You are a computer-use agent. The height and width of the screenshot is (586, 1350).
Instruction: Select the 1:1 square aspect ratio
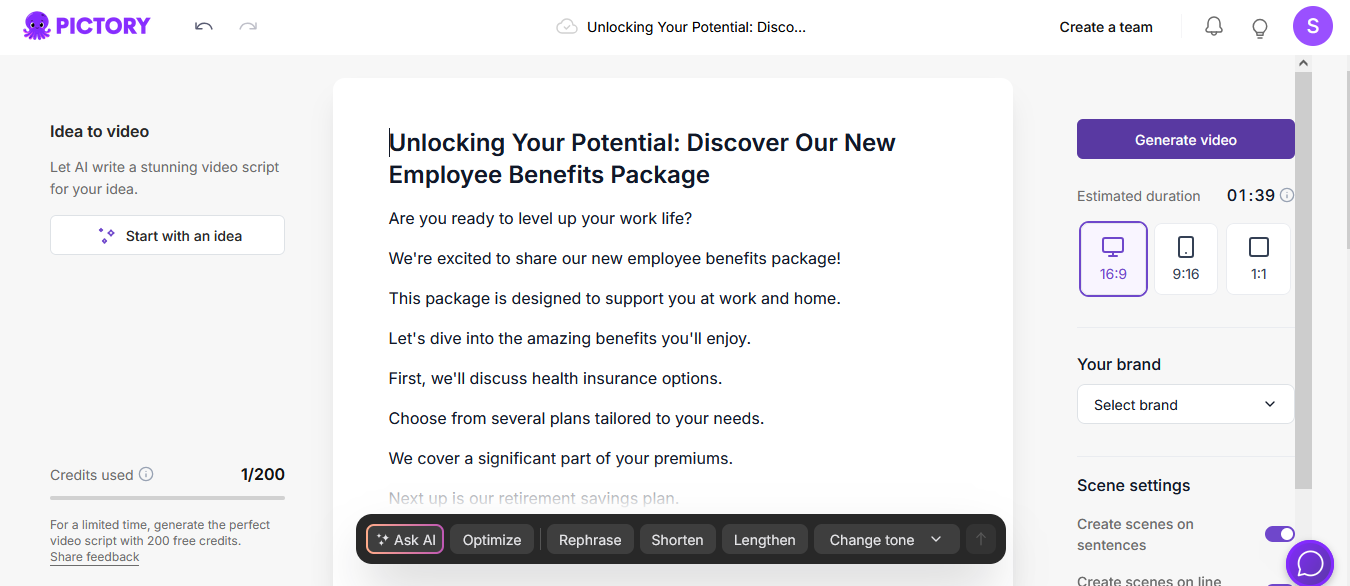[1259, 259]
